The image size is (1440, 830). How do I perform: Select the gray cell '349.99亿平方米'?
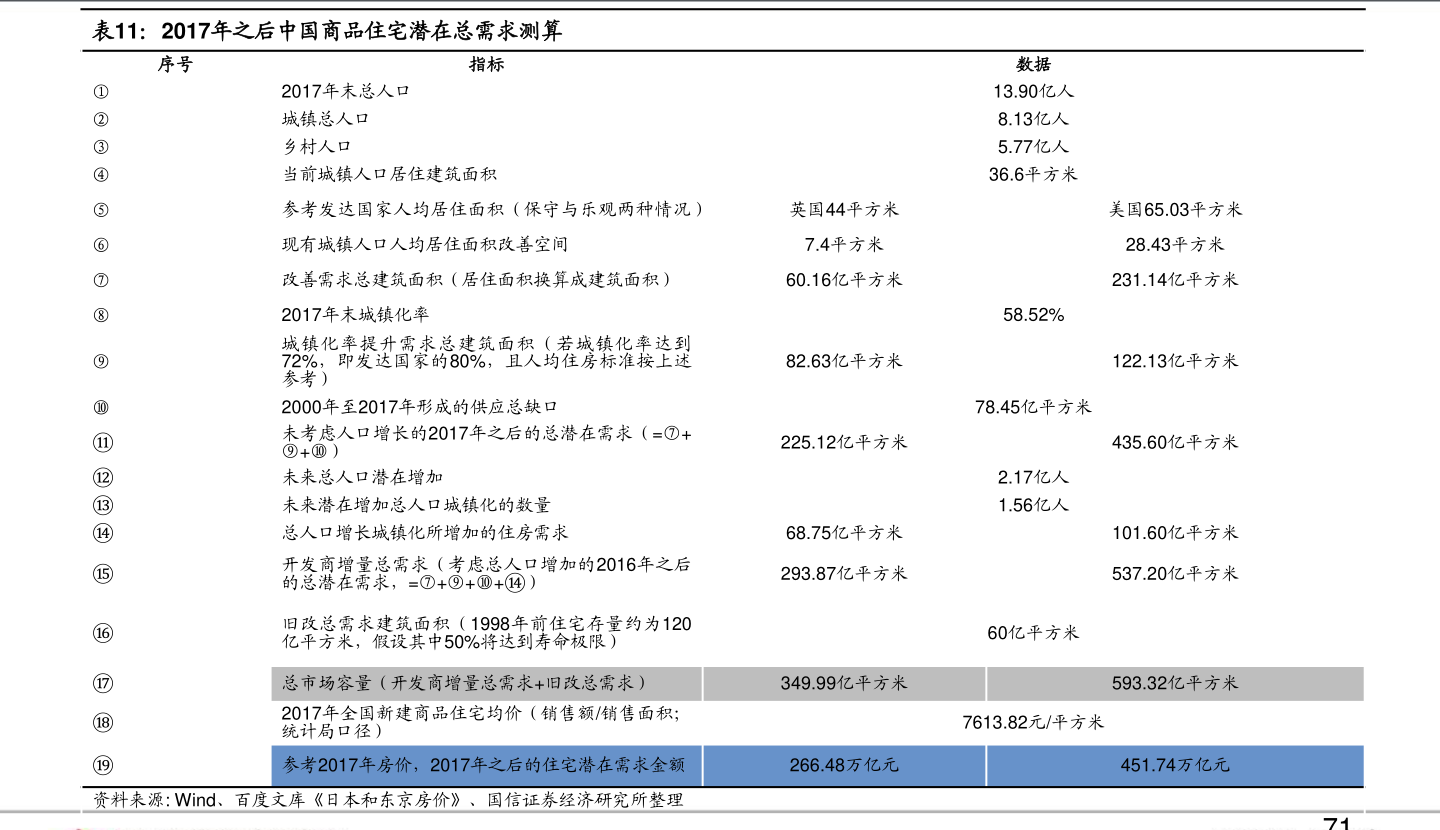tap(844, 683)
